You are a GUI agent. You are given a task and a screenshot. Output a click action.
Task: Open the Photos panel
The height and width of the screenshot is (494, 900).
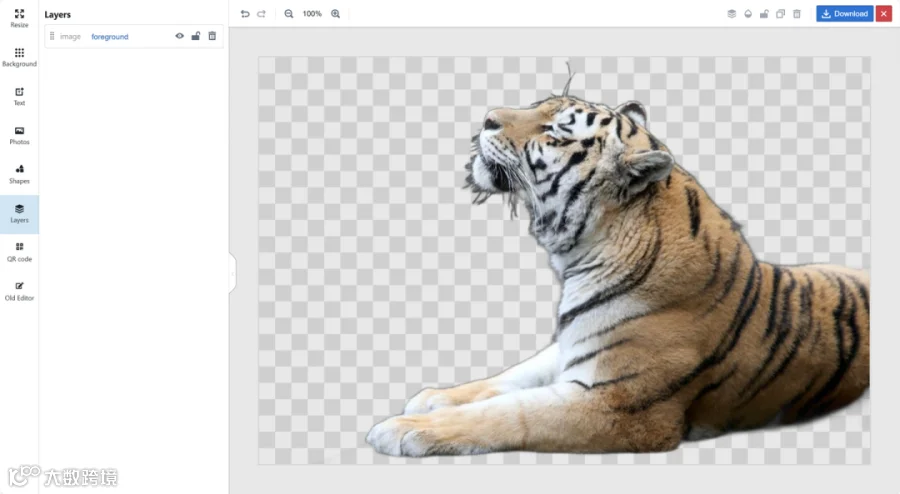pyautogui.click(x=19, y=135)
